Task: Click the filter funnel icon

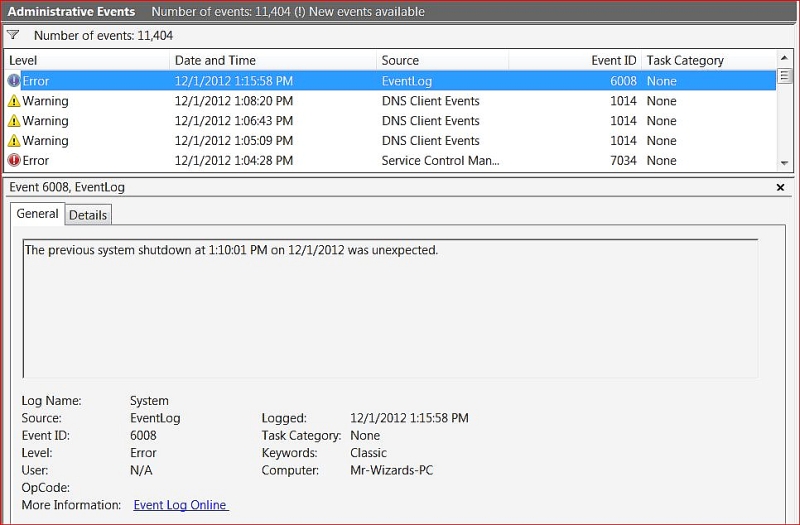Action: [13, 35]
